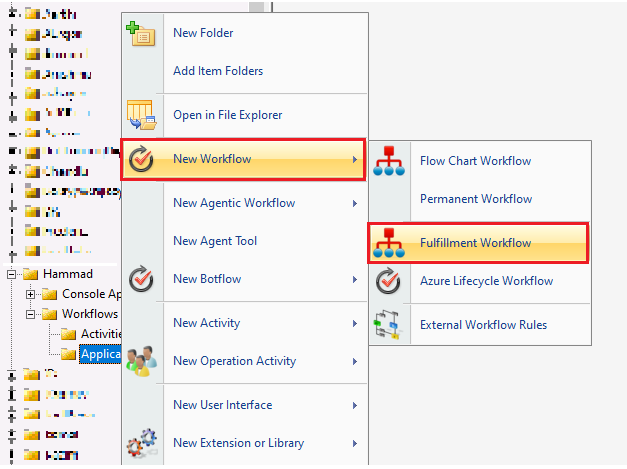Click the New Workflow checkmark clock icon

(x=141, y=159)
